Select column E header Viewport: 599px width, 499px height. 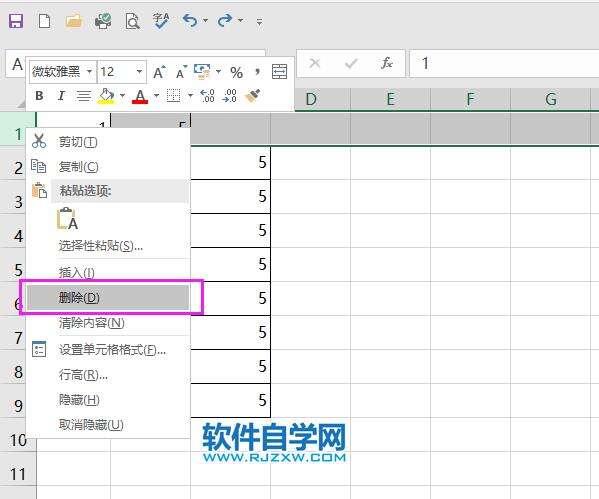coord(390,99)
